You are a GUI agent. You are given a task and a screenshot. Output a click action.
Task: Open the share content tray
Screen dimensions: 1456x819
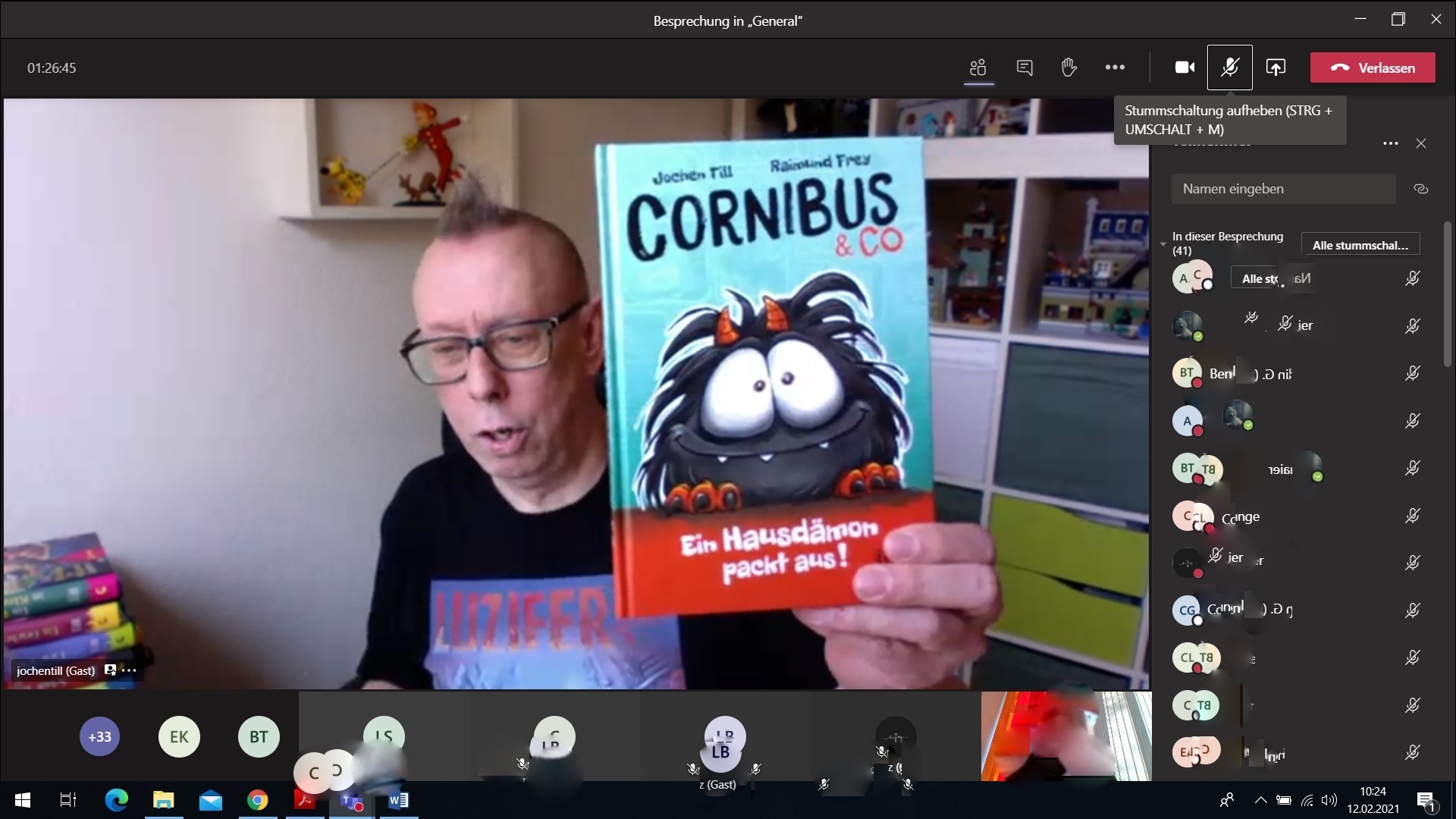tap(1276, 67)
